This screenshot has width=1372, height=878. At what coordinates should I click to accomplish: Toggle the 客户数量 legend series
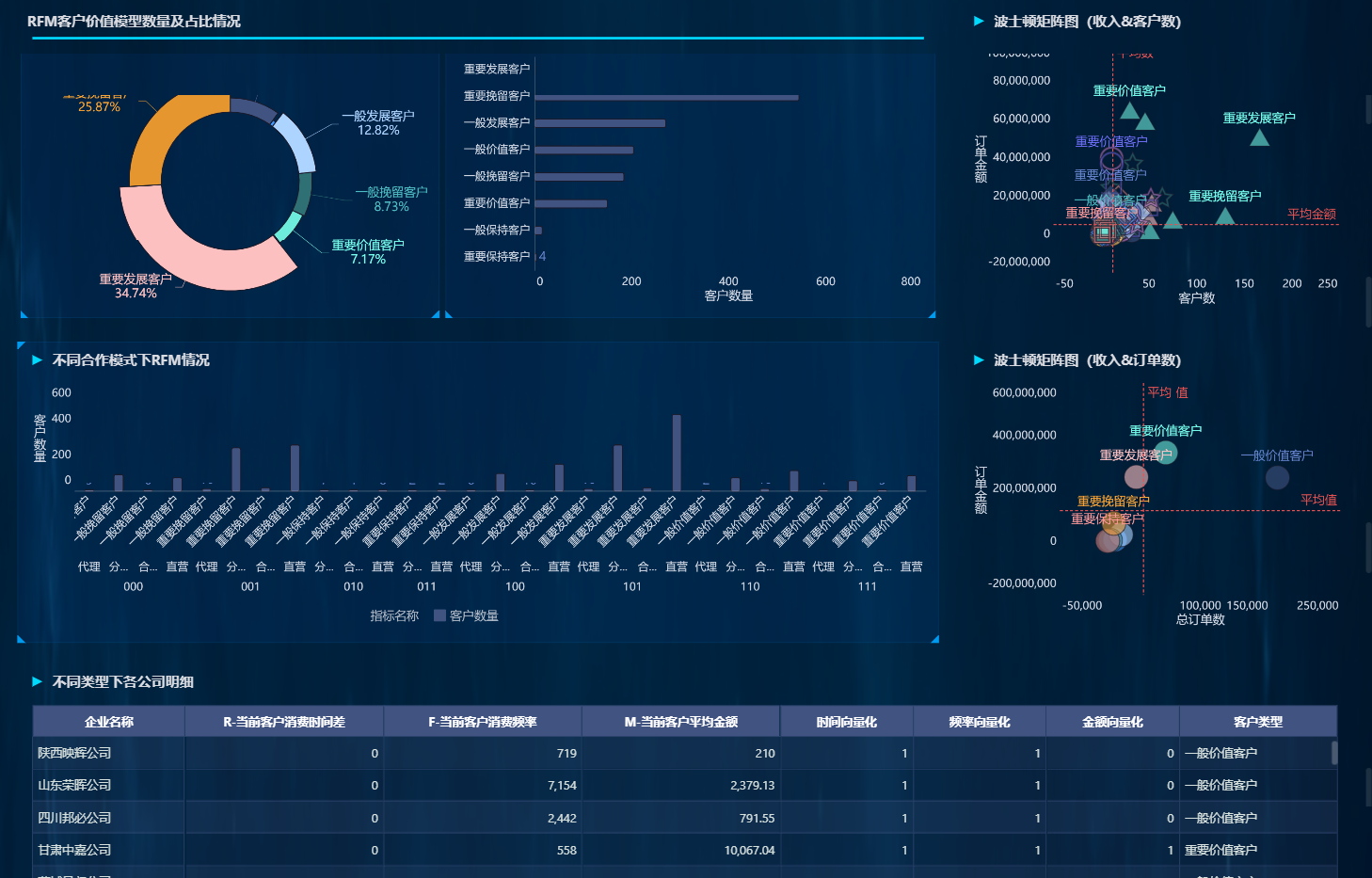point(466,615)
